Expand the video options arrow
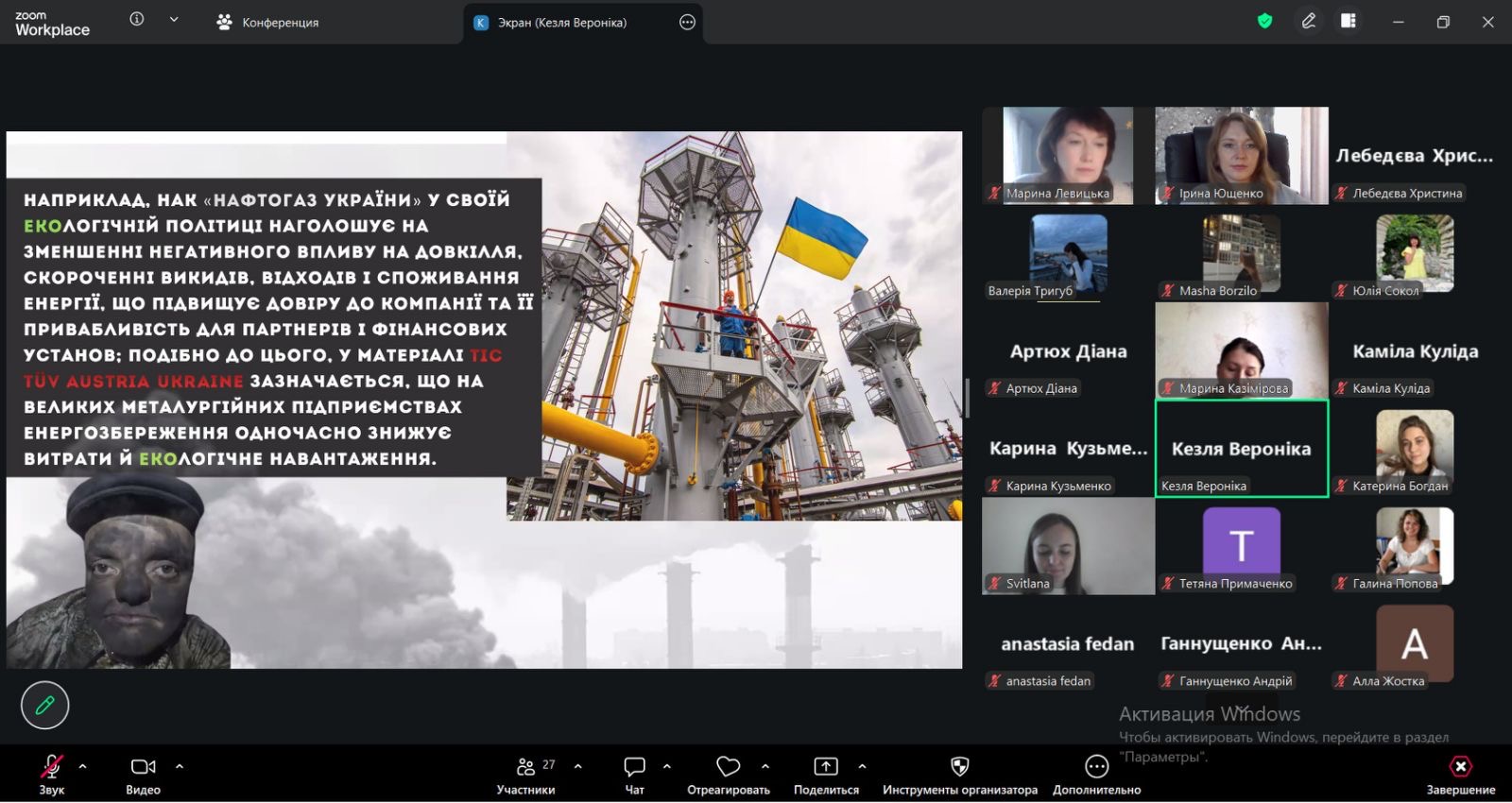The image size is (1512, 803). [180, 766]
